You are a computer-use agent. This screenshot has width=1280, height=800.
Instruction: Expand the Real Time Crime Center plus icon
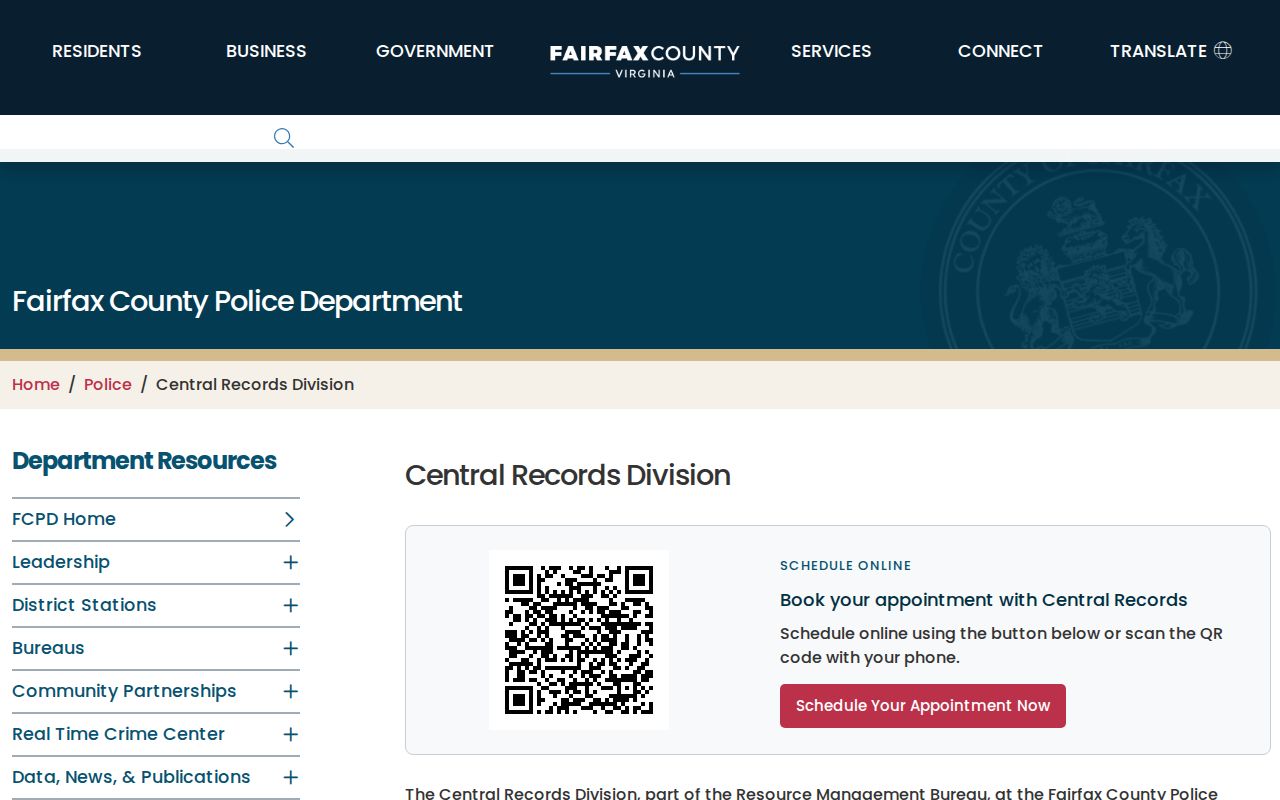click(x=290, y=734)
